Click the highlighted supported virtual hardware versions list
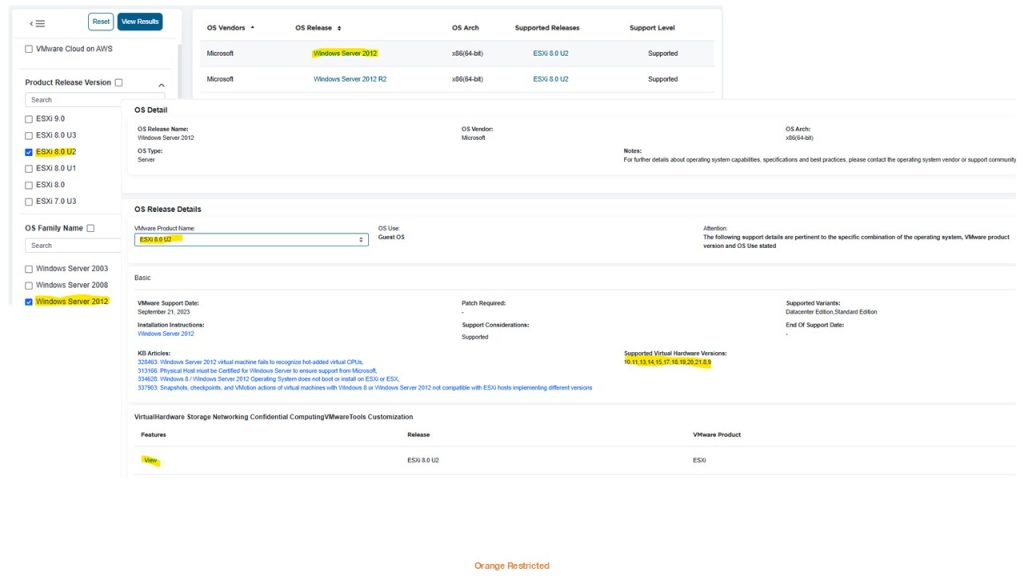1024x576 pixels. 667,362
